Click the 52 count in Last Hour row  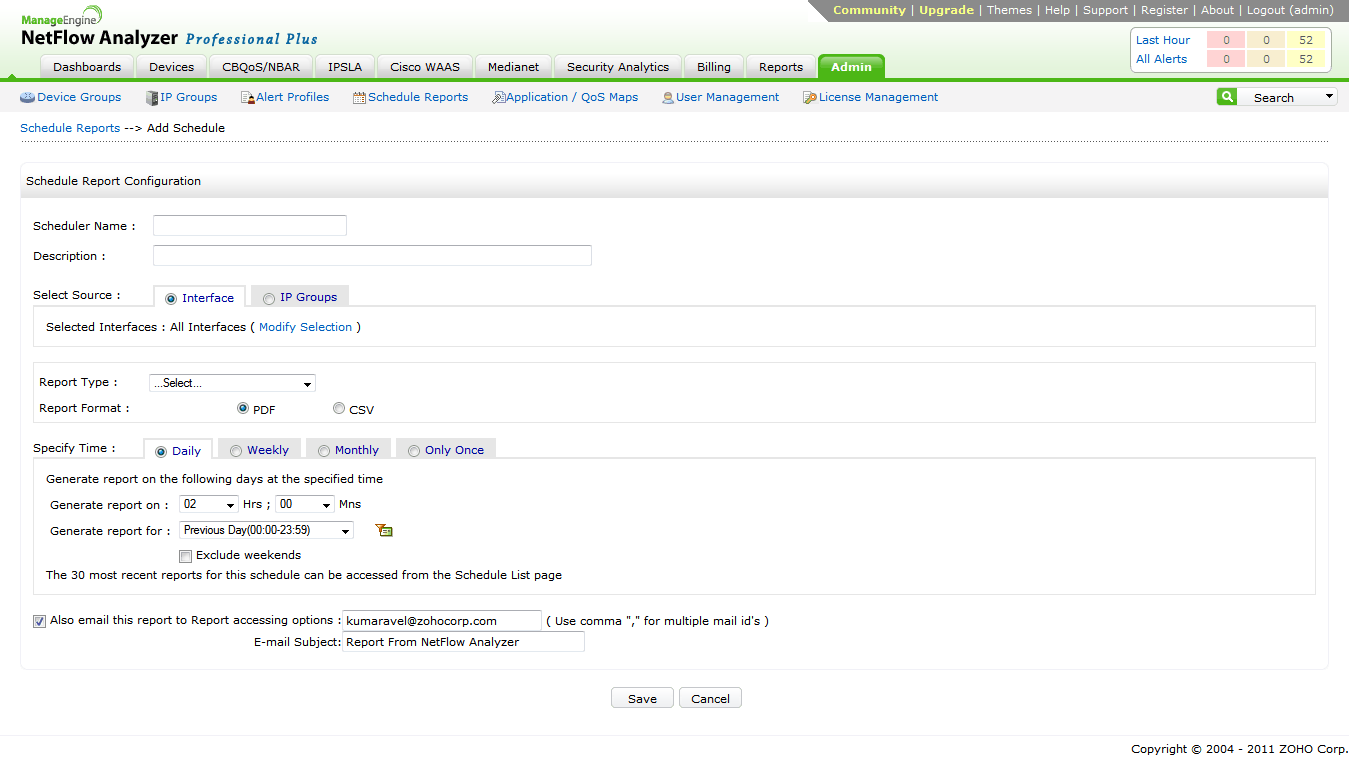click(1306, 40)
